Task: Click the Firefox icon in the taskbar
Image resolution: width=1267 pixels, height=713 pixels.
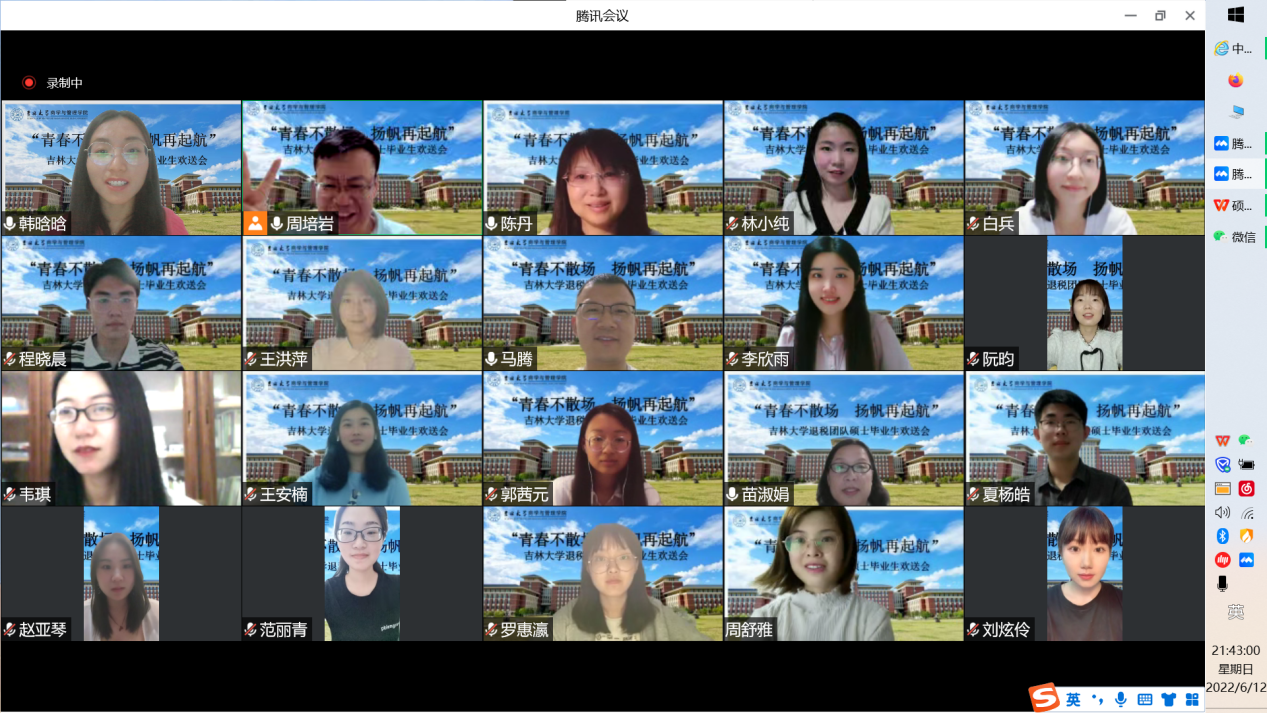Action: click(x=1236, y=80)
